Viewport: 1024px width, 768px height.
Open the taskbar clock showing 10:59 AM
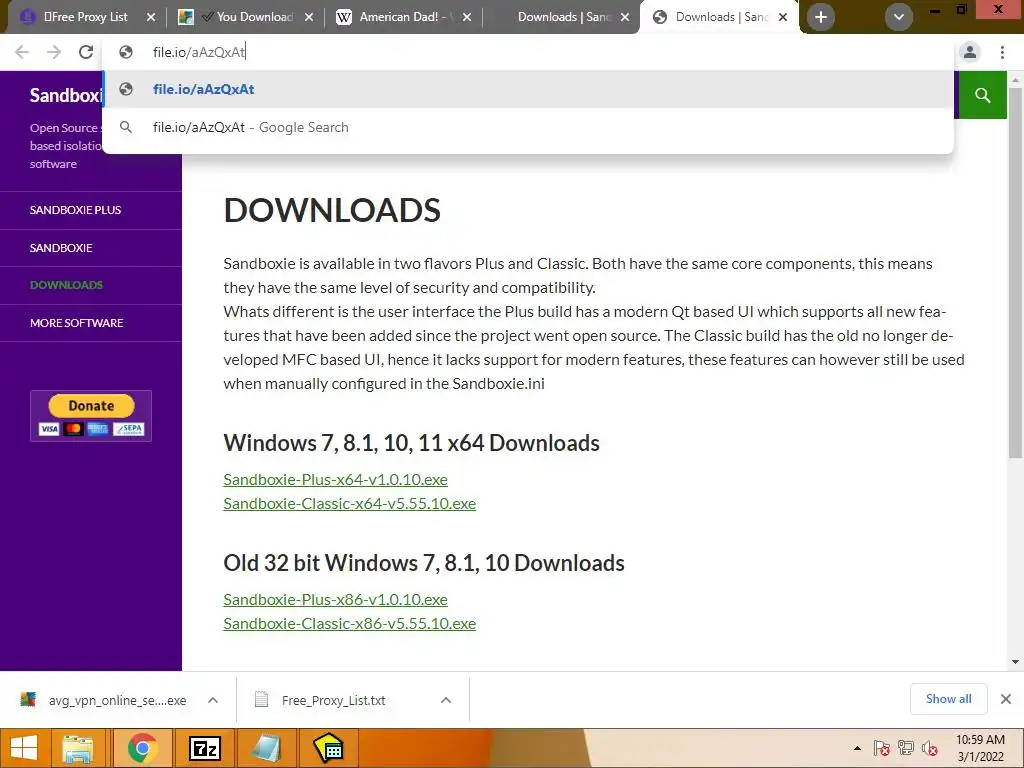click(980, 748)
